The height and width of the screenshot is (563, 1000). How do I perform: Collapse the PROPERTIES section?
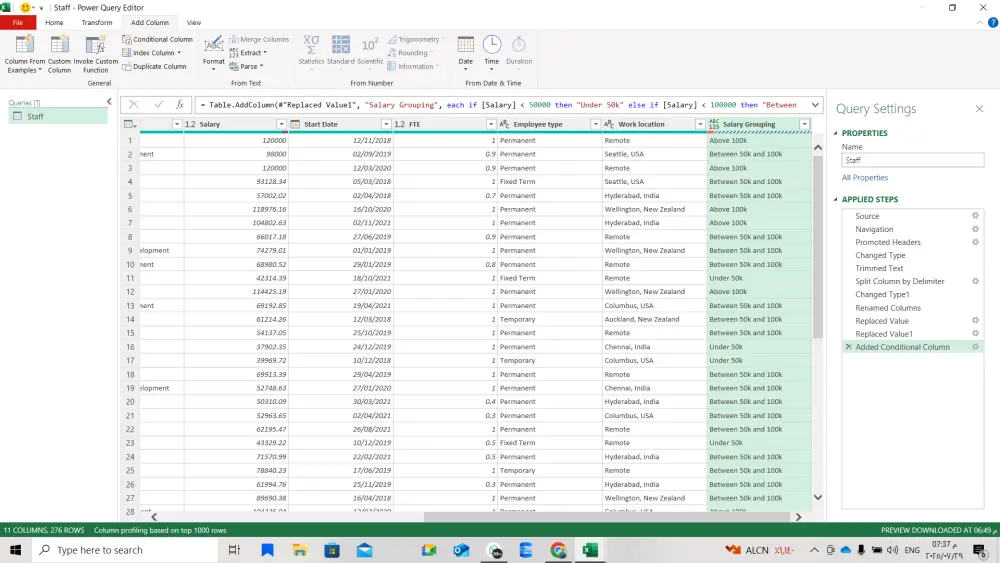[x=835, y=133]
